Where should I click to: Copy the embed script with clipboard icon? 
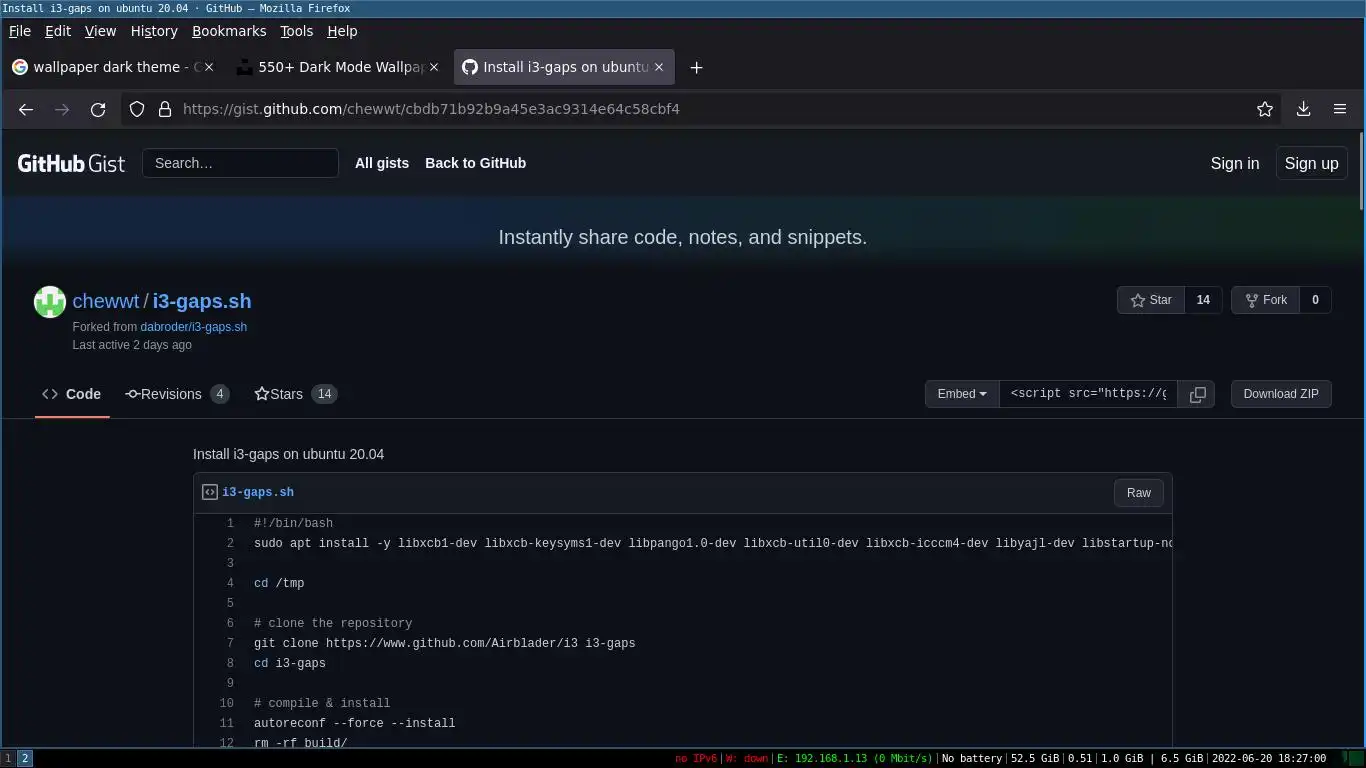[1197, 394]
